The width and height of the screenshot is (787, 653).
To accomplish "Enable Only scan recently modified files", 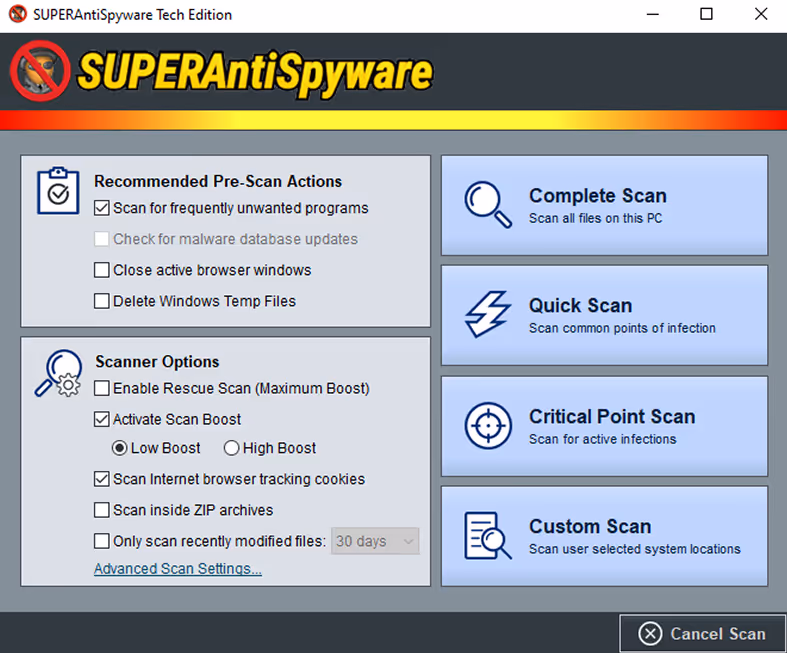I will click(x=101, y=541).
